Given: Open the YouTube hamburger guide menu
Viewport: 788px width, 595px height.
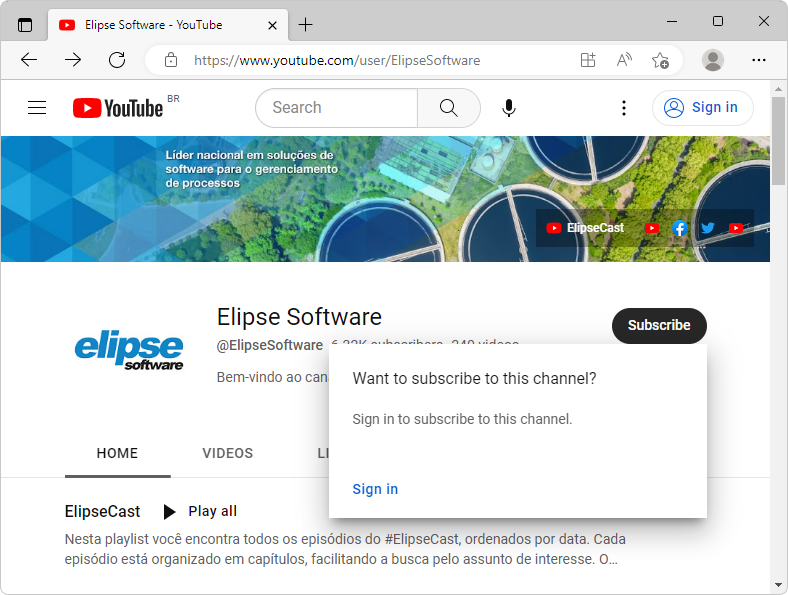Looking at the screenshot, I should tap(37, 108).
